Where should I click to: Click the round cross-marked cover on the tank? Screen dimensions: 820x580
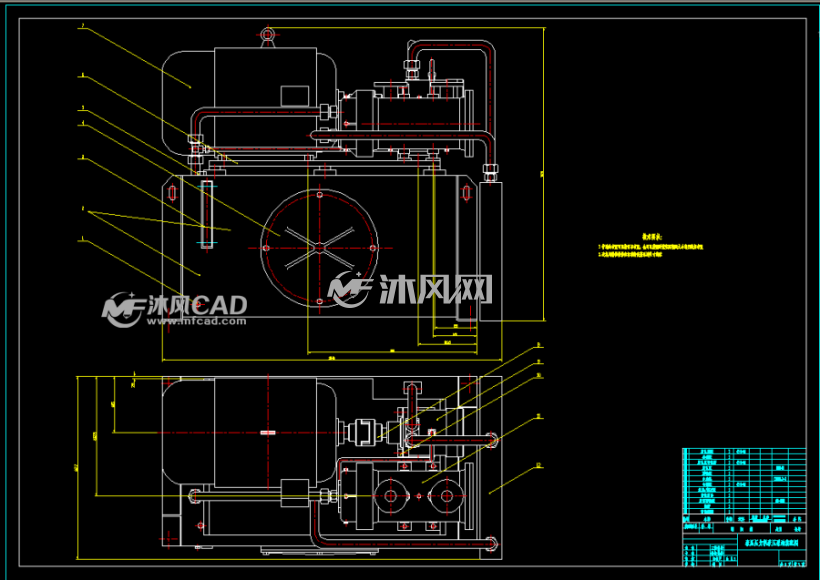[319, 248]
